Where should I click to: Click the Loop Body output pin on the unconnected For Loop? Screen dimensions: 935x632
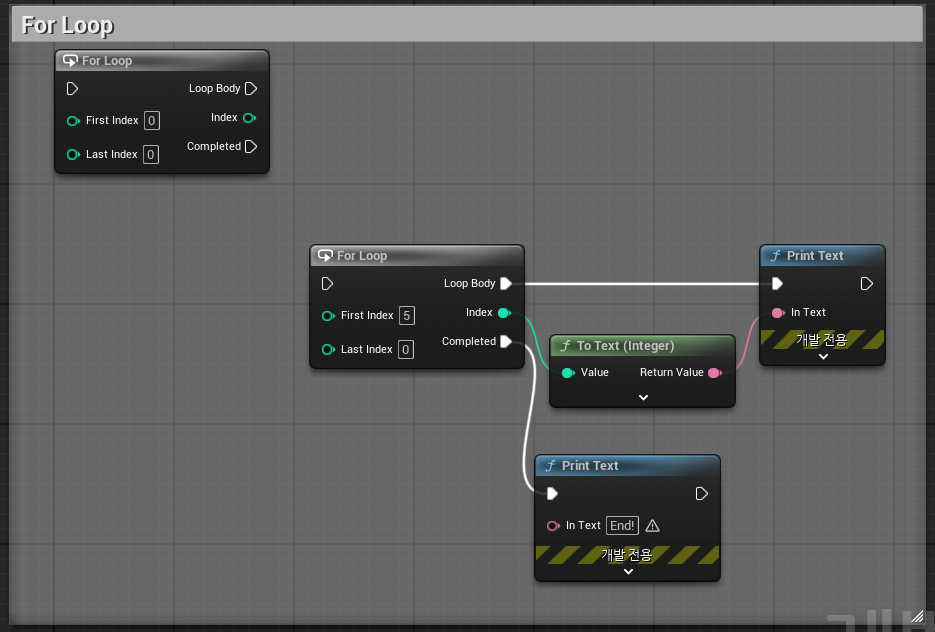[x=251, y=89]
